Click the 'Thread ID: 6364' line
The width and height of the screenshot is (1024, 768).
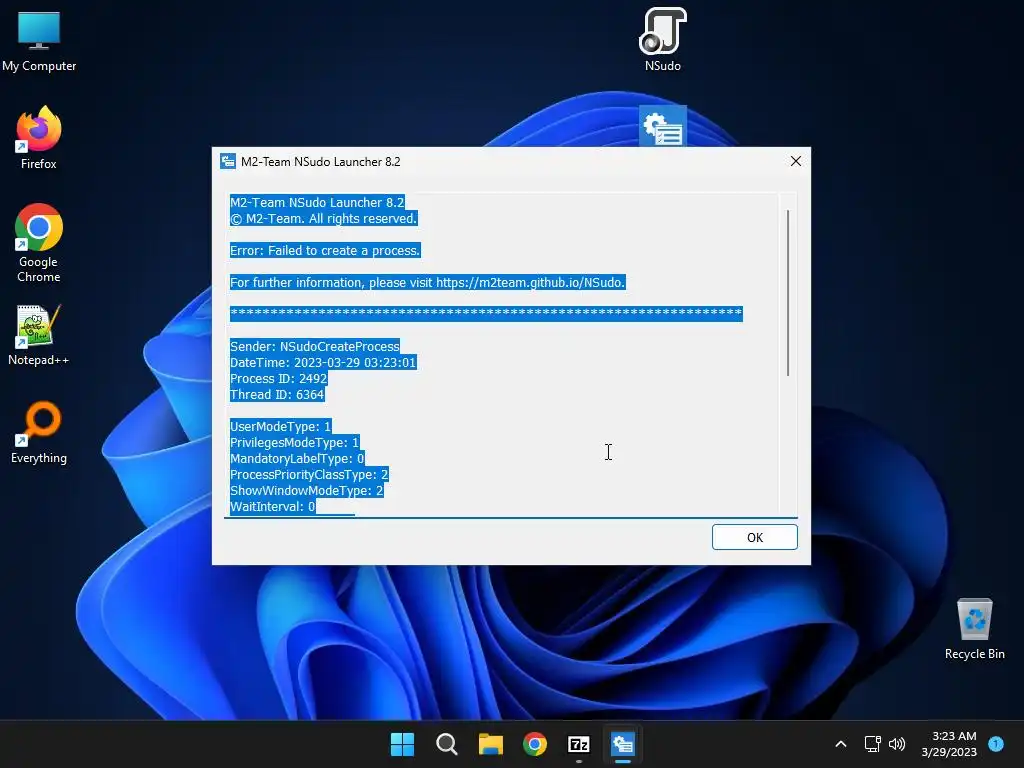277,394
